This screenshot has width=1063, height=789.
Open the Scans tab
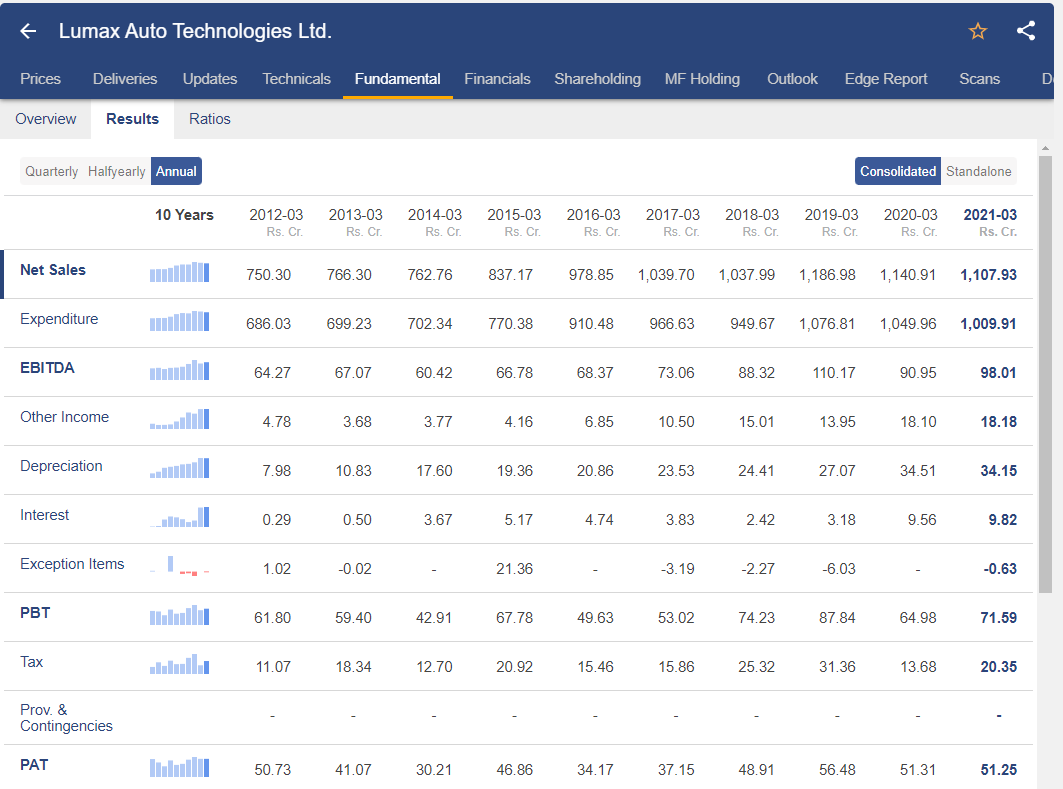[979, 79]
